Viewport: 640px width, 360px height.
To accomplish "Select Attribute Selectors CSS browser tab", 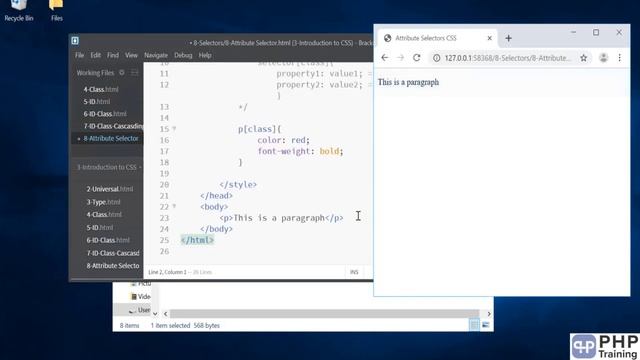I will (x=437, y=38).
